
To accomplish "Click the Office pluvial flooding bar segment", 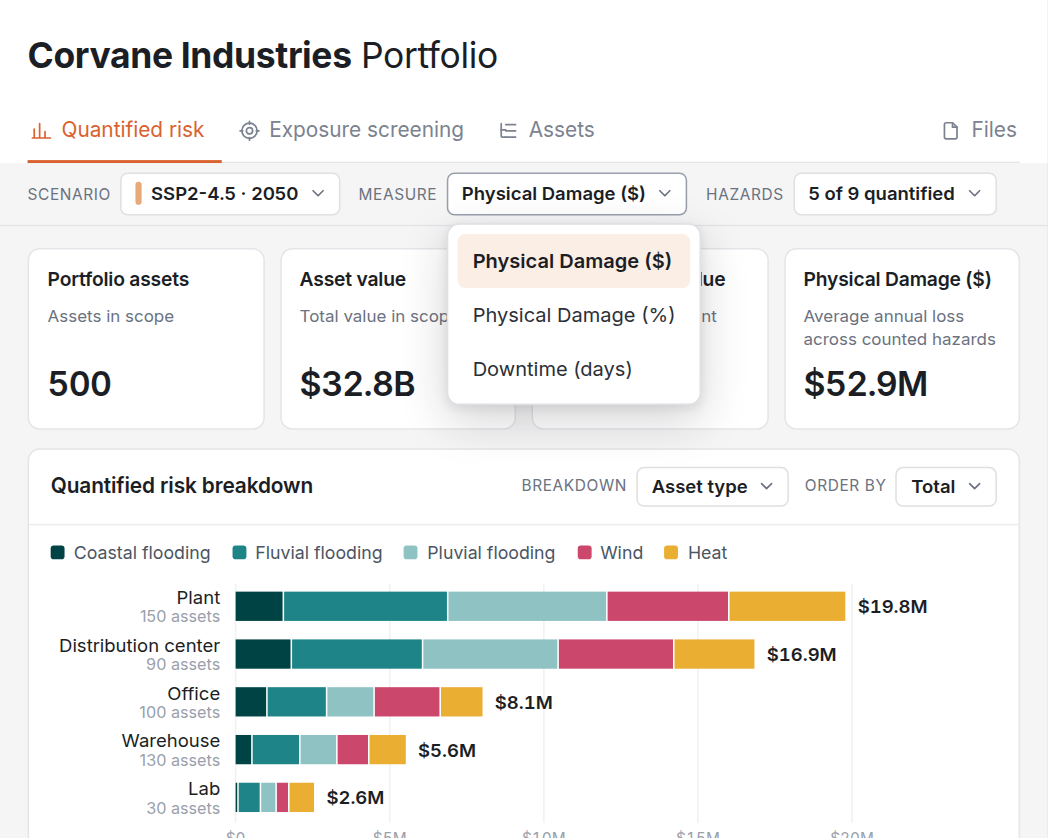I will coord(350,702).
